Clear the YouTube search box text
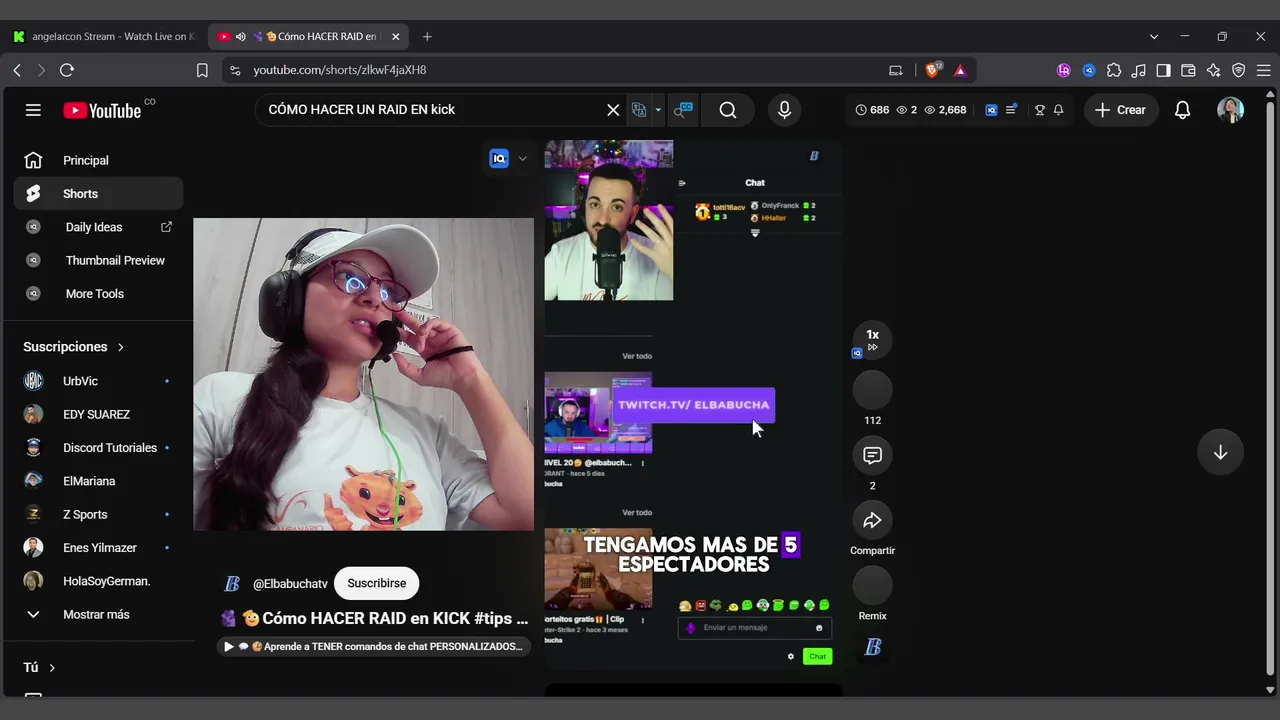This screenshot has width=1280, height=720. [613, 110]
